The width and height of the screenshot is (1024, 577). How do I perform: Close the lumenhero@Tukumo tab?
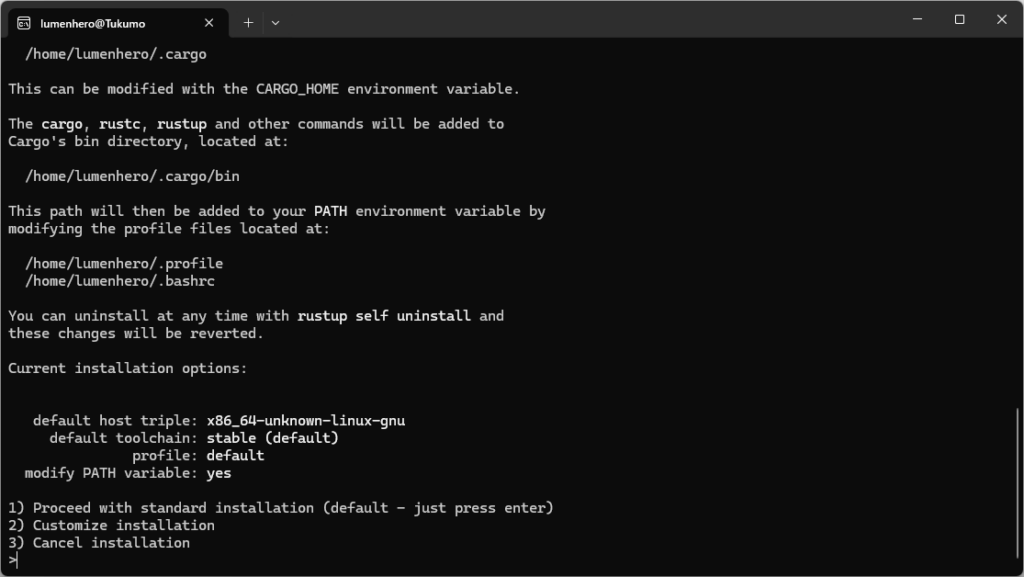[209, 22]
